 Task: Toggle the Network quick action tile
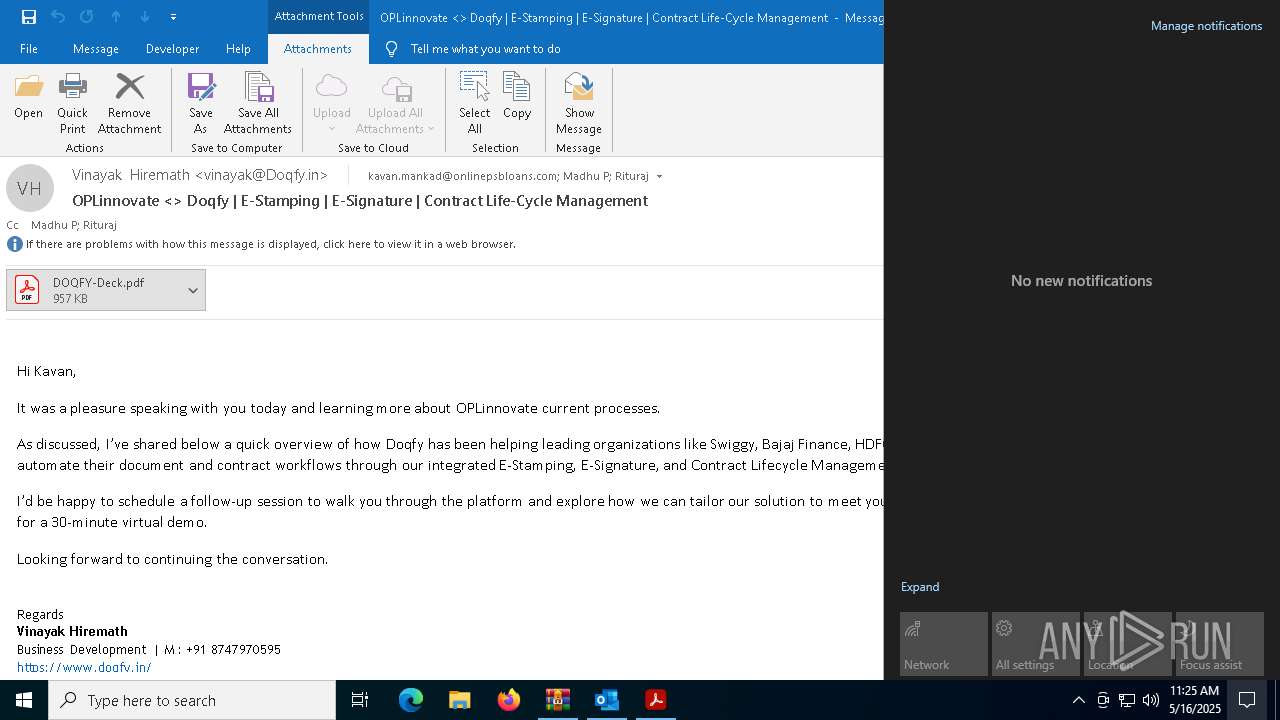pyautogui.click(x=944, y=644)
